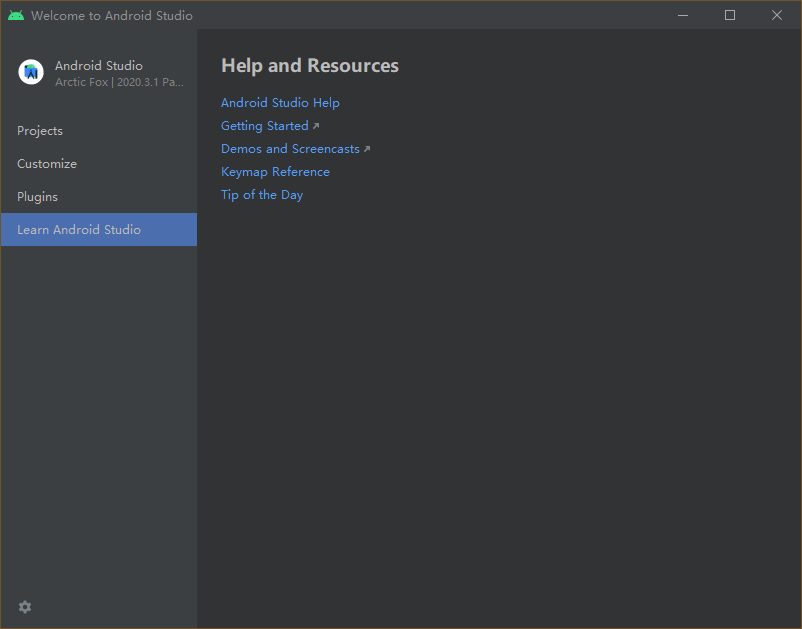Image resolution: width=802 pixels, height=629 pixels.
Task: Close the Welcome to Android Studio window
Action: pos(777,15)
